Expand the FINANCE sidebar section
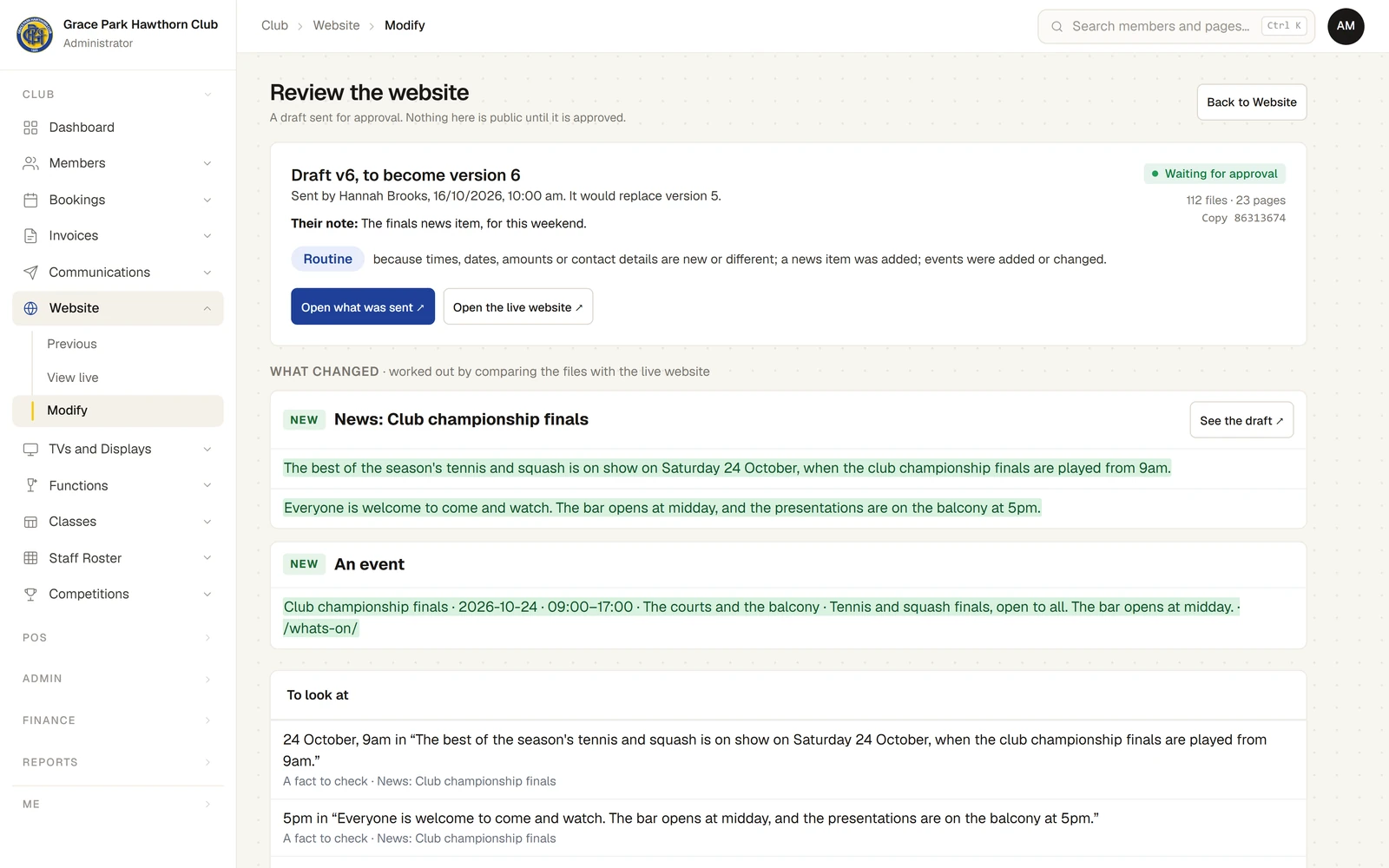The width and height of the screenshot is (1389, 868). click(x=117, y=720)
